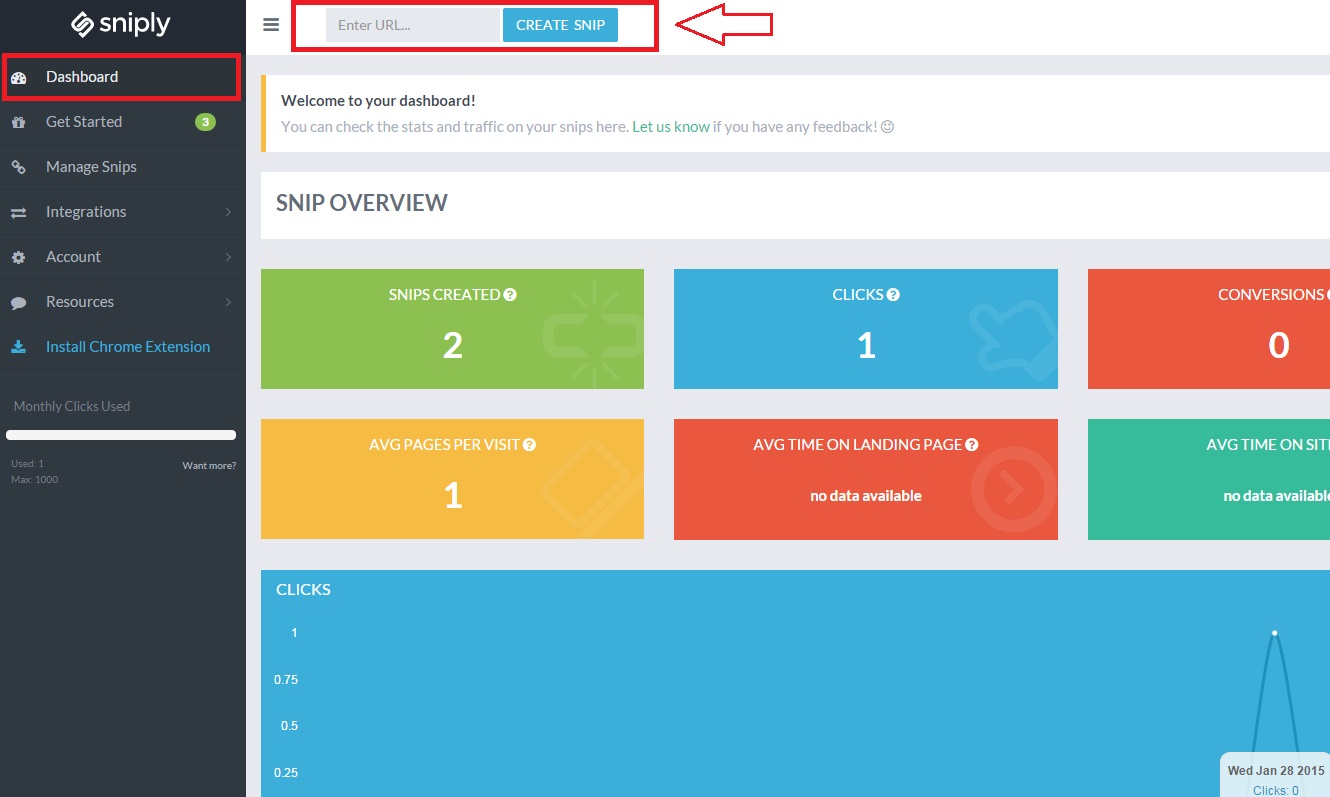Click the gear icon beside Account
1330x797 pixels.
click(18, 258)
